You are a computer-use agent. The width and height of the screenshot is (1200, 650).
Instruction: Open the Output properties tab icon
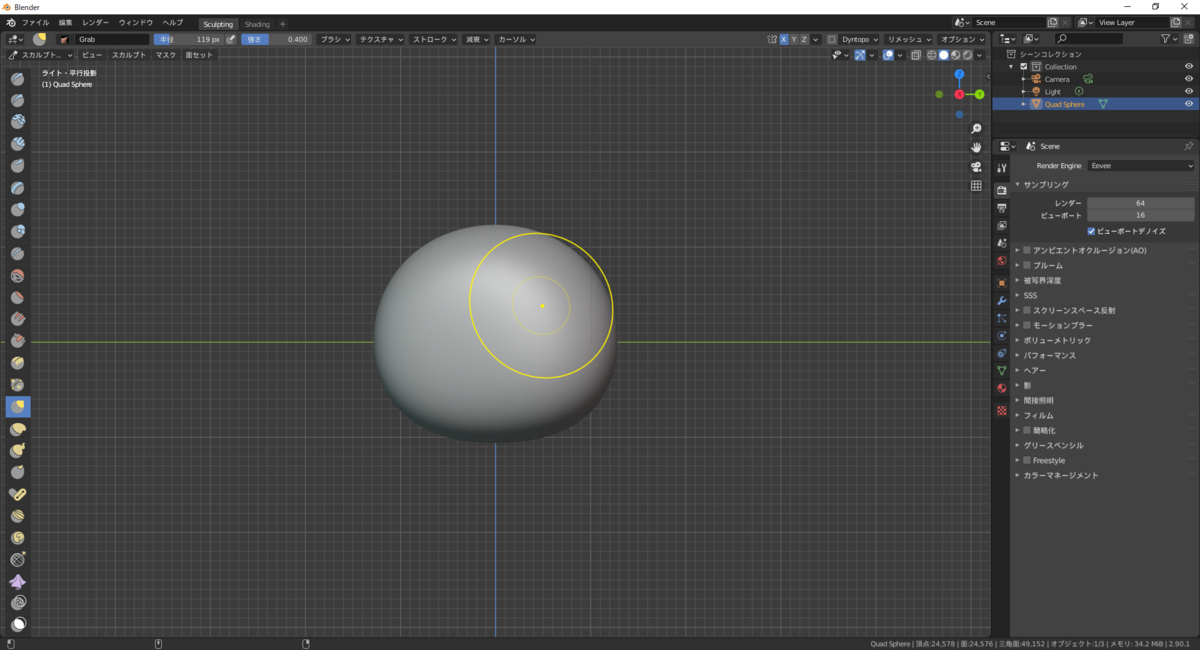click(x=1001, y=207)
